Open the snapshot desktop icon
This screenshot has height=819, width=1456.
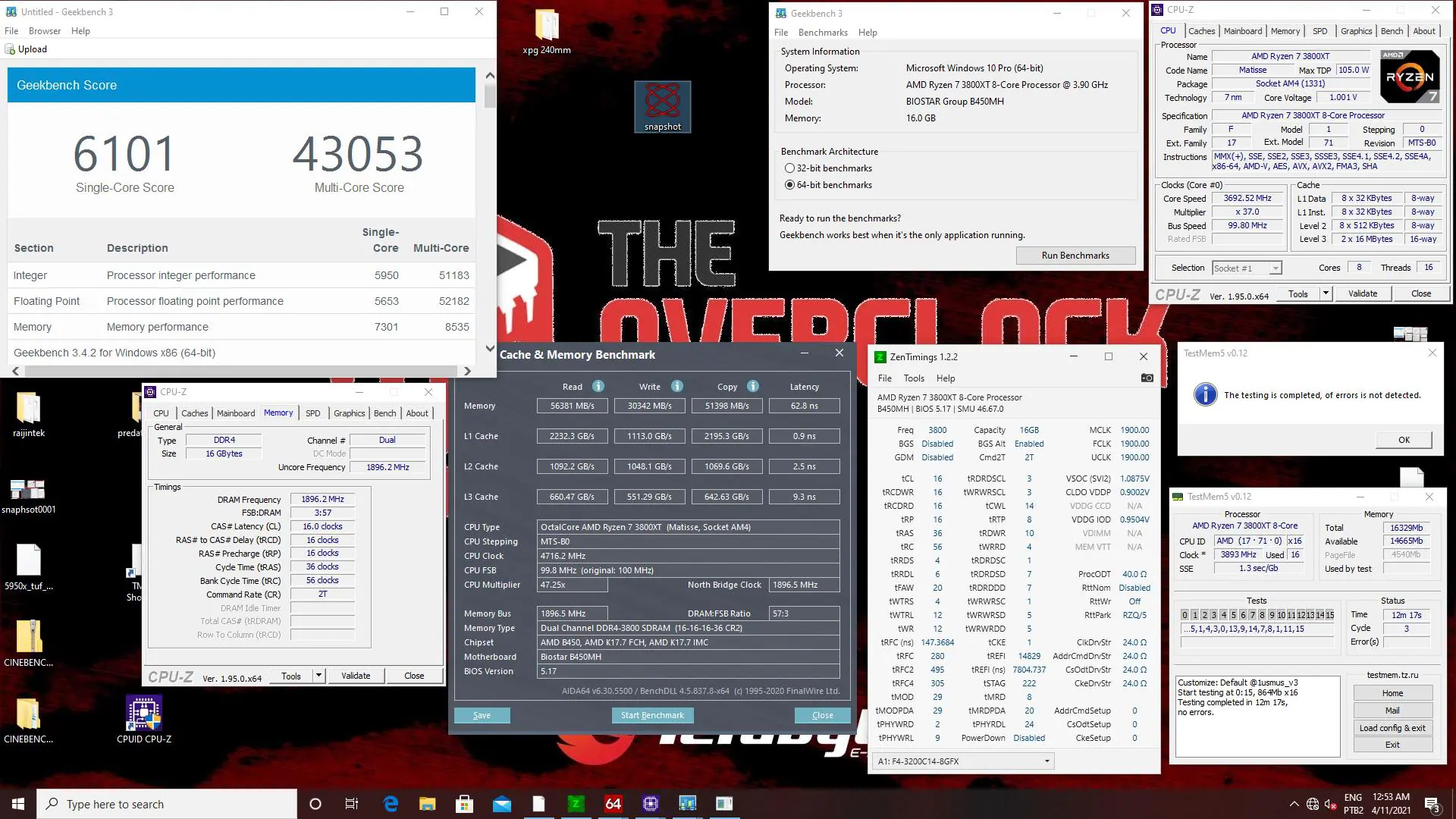(662, 107)
